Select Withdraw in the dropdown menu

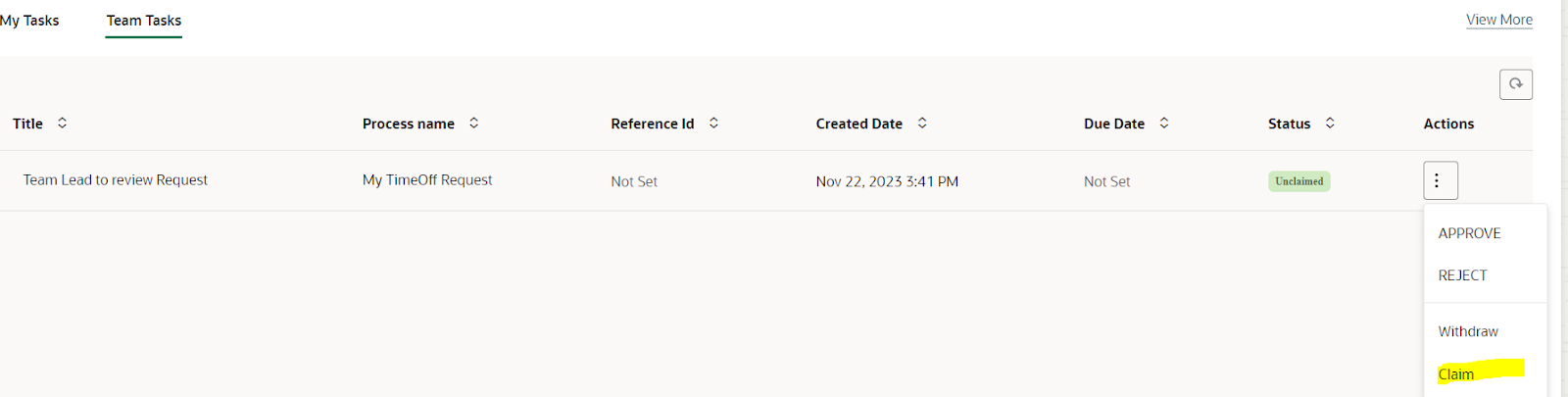coord(1468,331)
